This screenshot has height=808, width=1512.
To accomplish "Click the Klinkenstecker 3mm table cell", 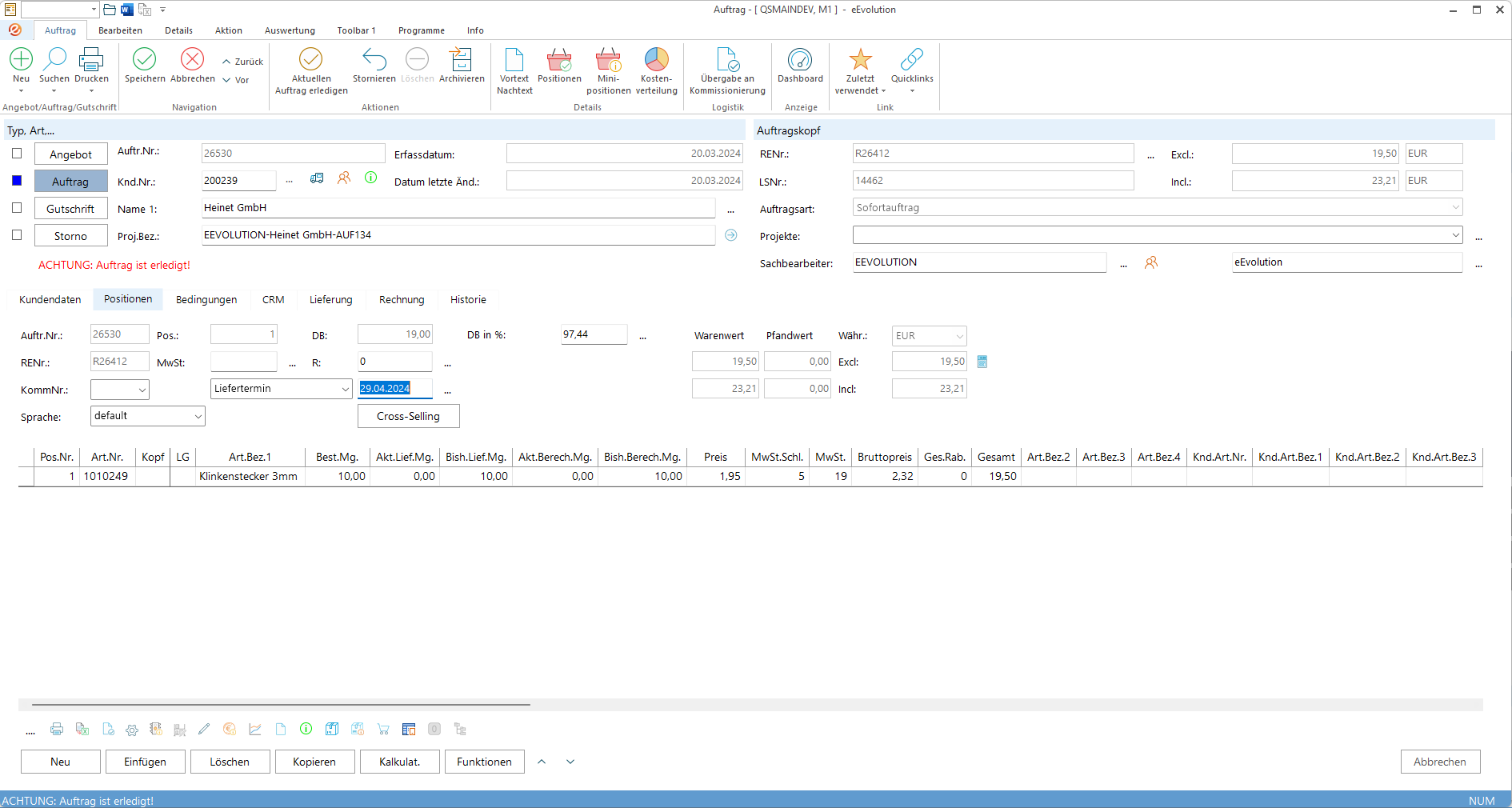I will [250, 476].
